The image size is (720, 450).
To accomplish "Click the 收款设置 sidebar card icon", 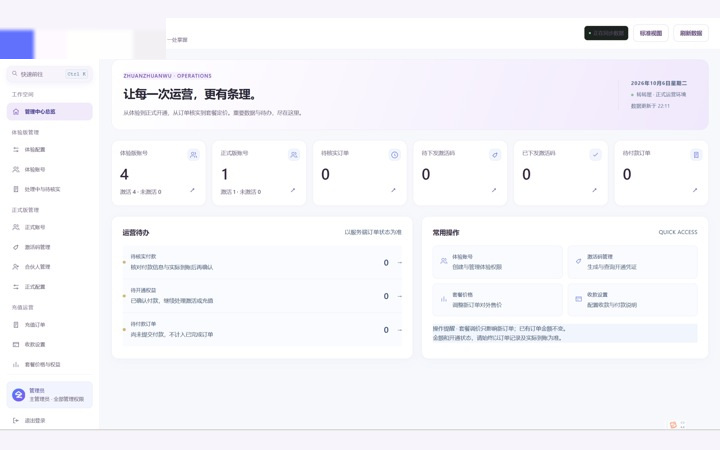I will pyautogui.click(x=16, y=344).
